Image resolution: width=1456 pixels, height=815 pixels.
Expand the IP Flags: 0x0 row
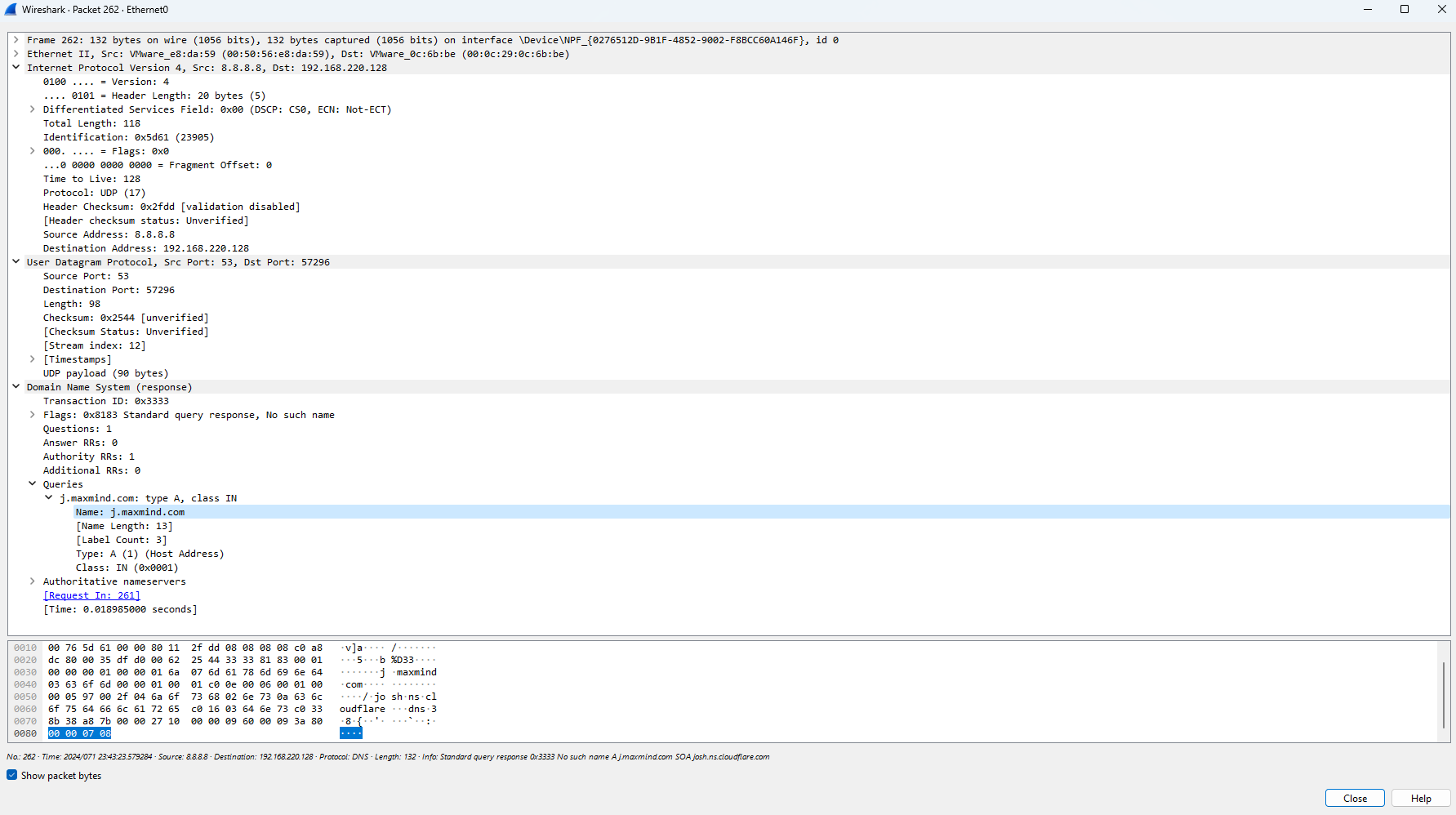pyautogui.click(x=32, y=151)
